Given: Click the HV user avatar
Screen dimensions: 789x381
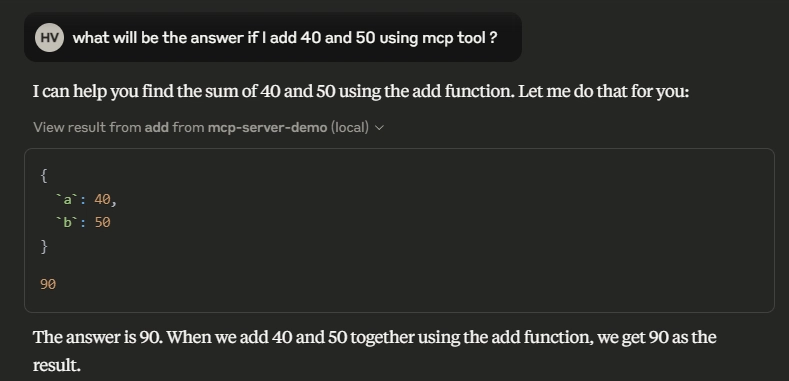Looking at the screenshot, I should coord(49,38).
